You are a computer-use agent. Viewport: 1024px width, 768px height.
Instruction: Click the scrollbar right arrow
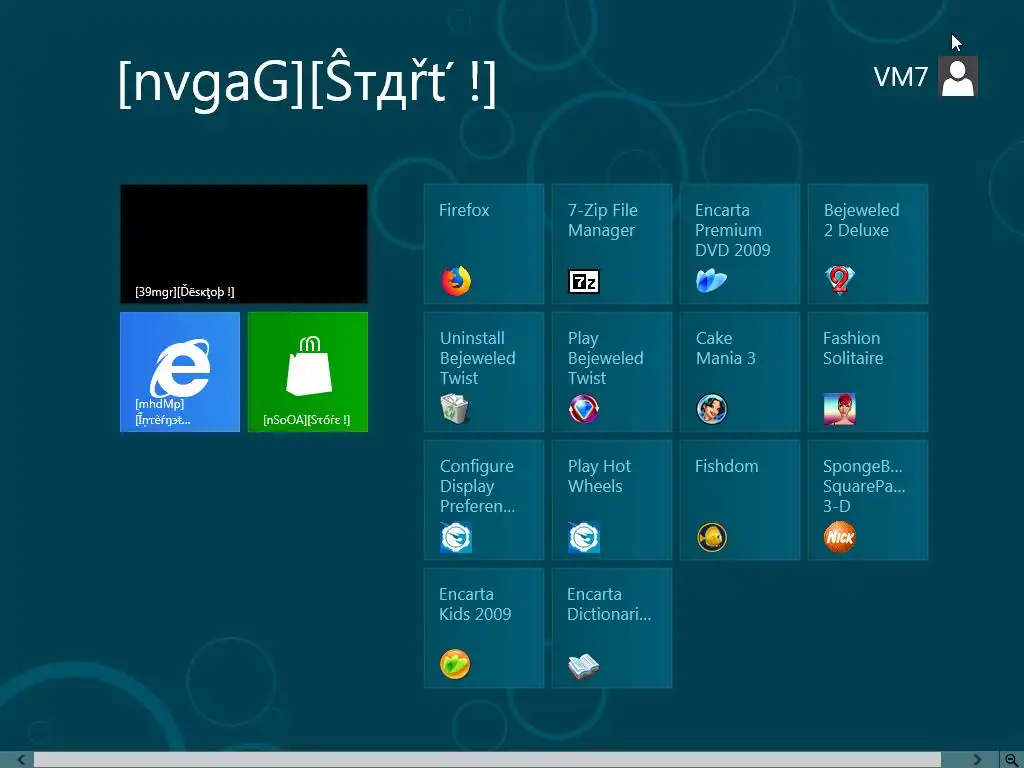pos(977,760)
